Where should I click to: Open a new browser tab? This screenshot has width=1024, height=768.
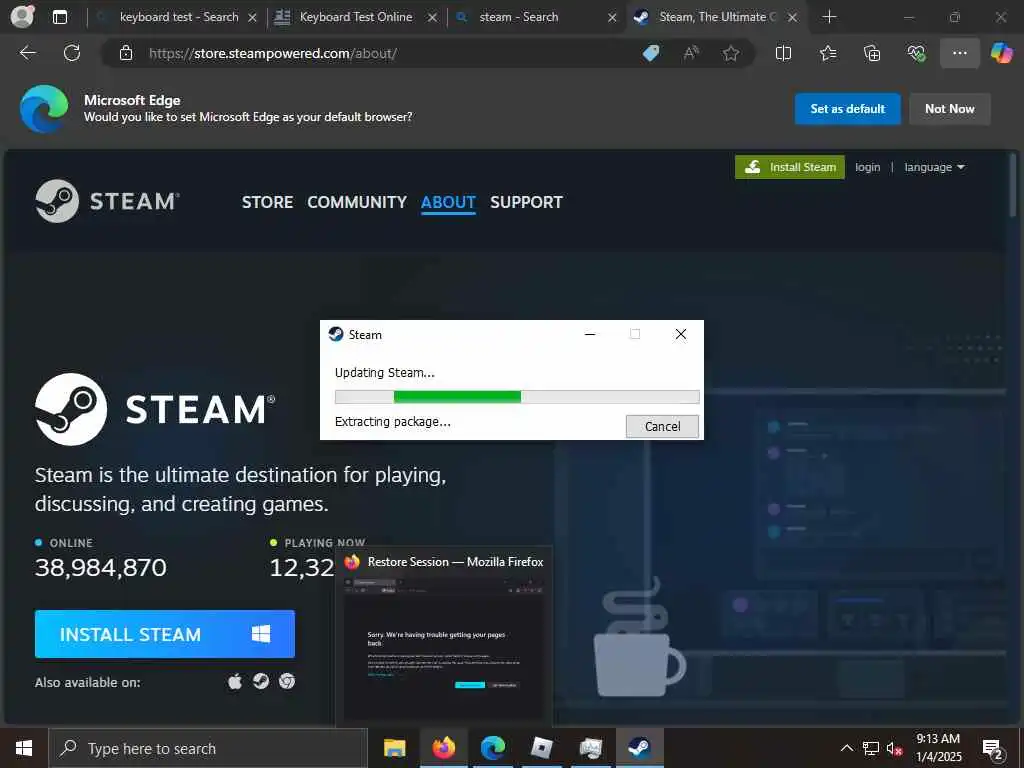tap(829, 17)
